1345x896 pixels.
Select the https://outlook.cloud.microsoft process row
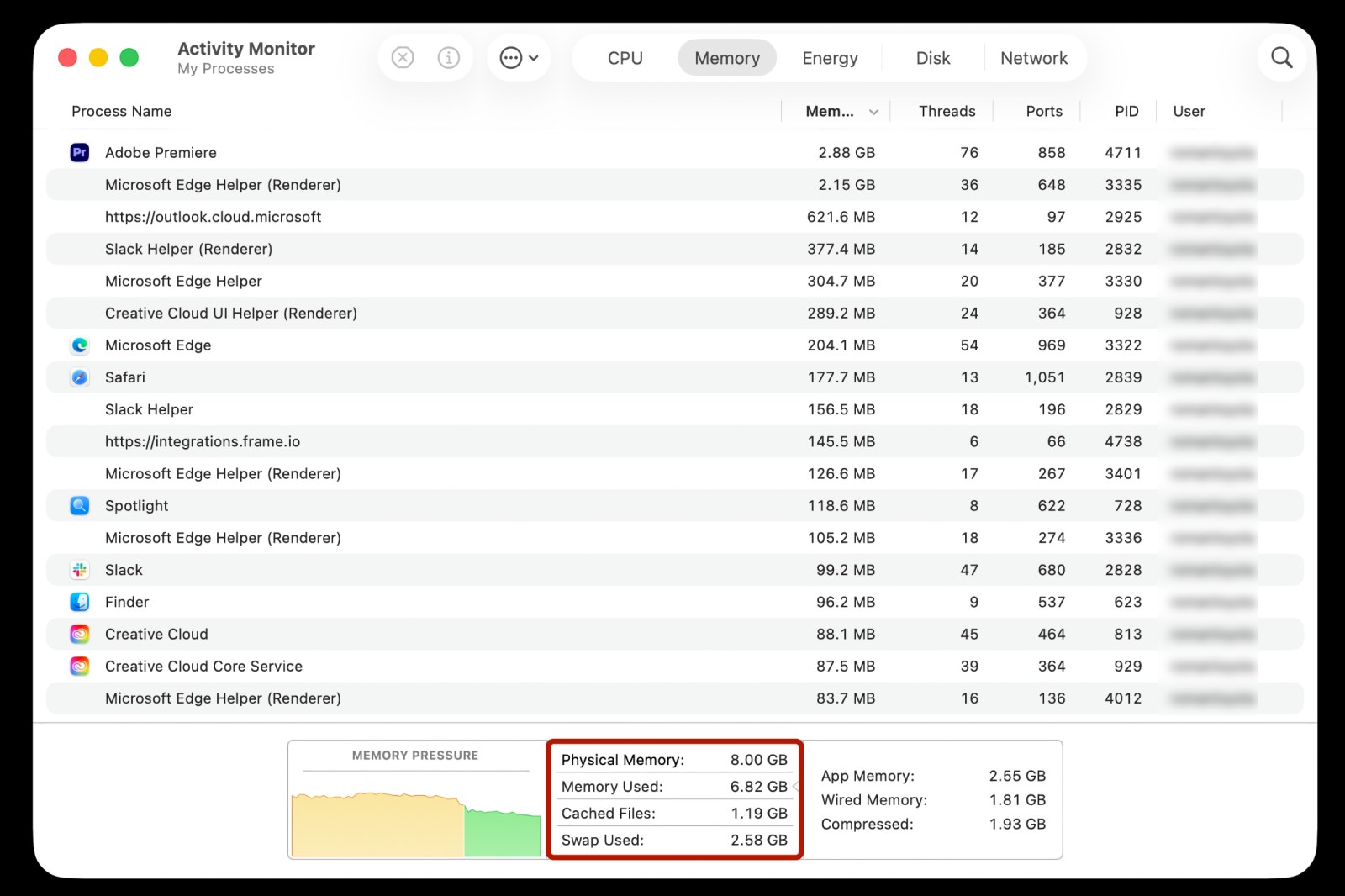tap(213, 217)
